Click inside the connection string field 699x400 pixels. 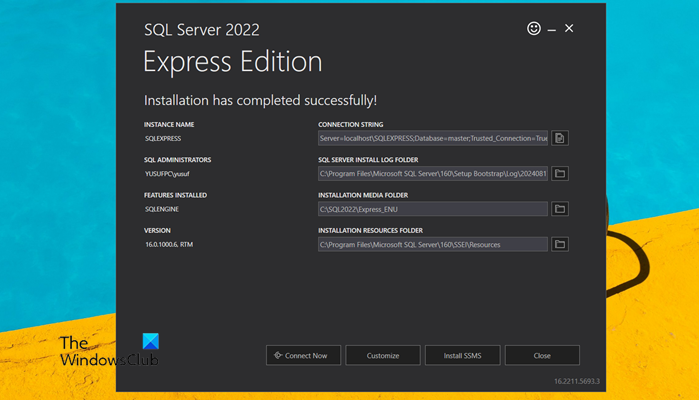(x=432, y=138)
